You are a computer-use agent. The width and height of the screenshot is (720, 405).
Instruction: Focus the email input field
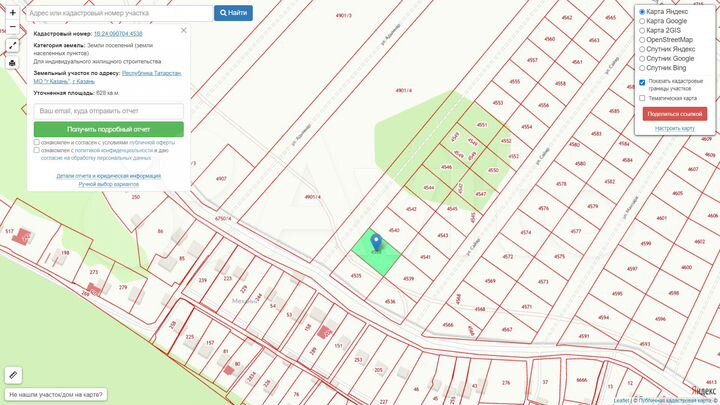pyautogui.click(x=109, y=111)
